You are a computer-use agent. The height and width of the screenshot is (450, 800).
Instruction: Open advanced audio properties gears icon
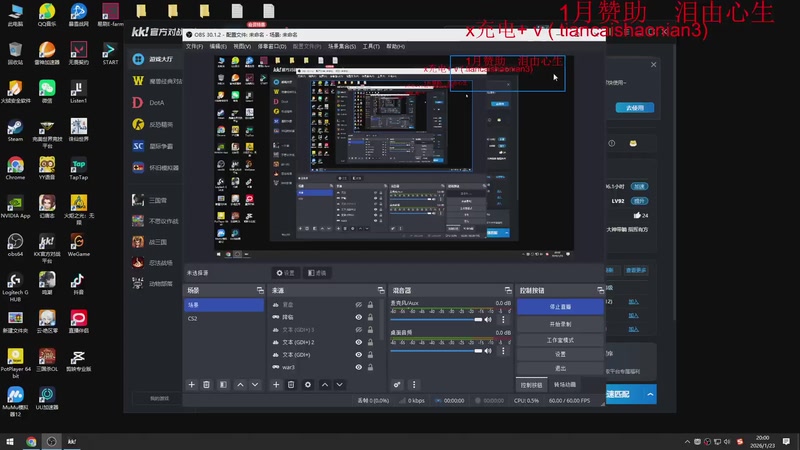tap(397, 385)
